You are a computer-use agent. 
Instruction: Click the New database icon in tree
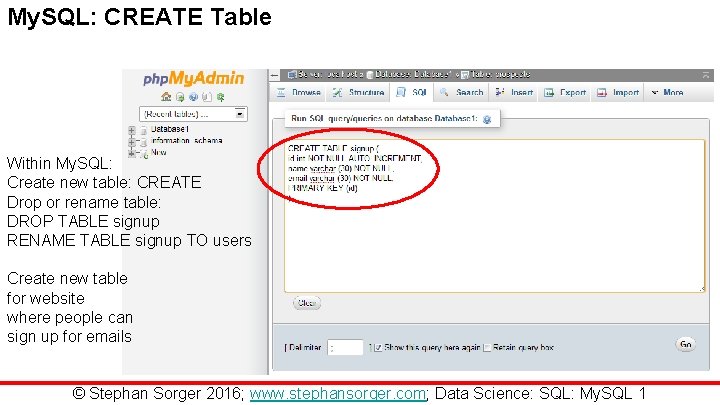pyautogui.click(x=144, y=154)
